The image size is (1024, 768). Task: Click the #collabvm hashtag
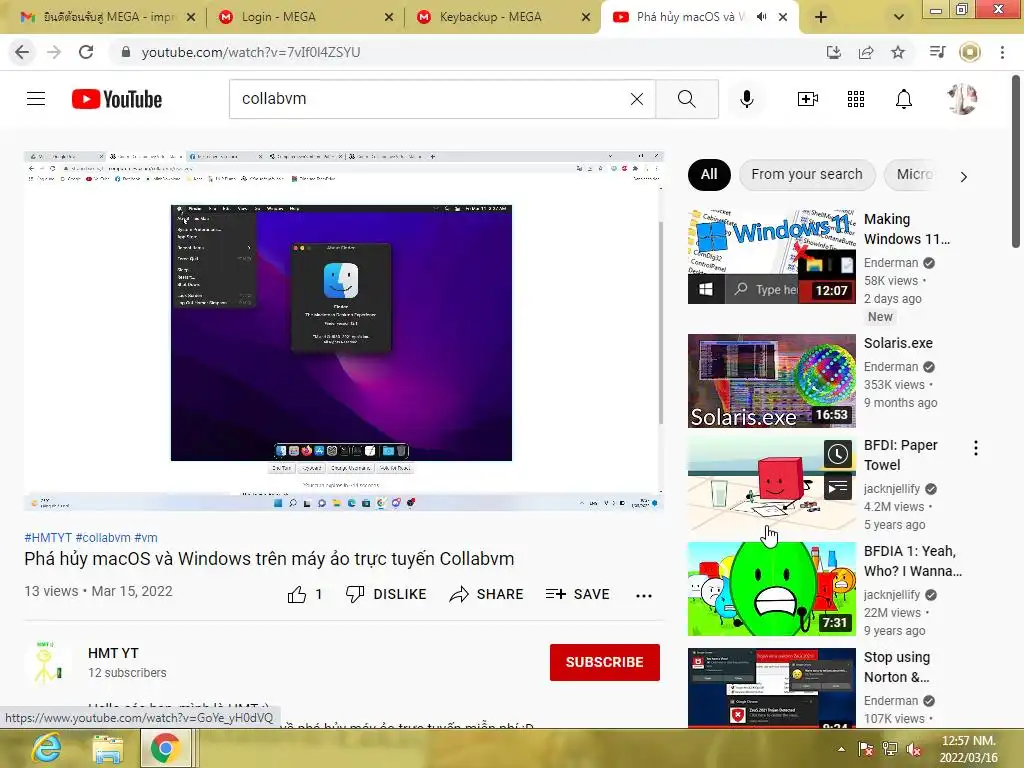click(103, 537)
